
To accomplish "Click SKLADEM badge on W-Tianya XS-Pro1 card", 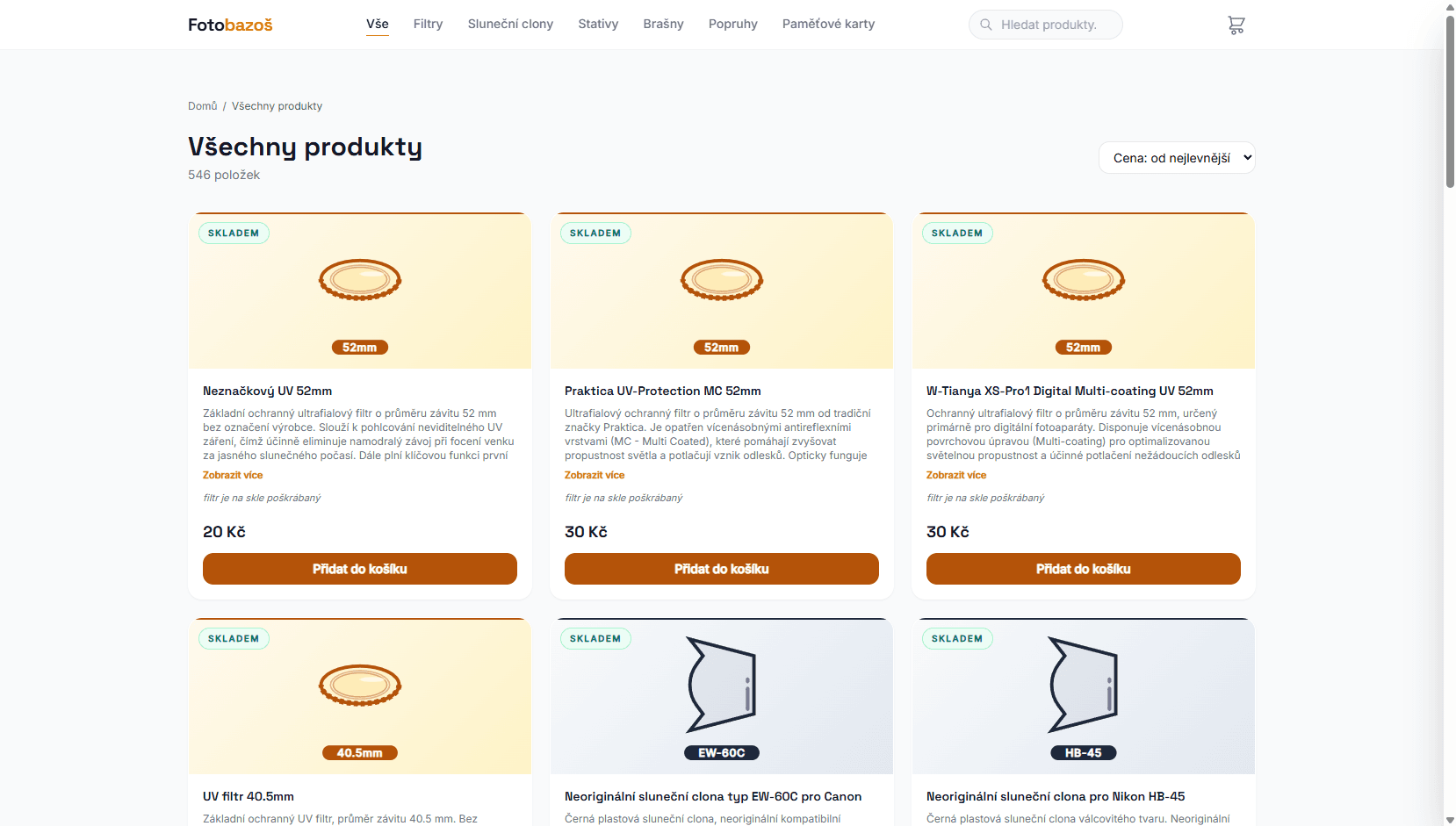I will point(957,233).
